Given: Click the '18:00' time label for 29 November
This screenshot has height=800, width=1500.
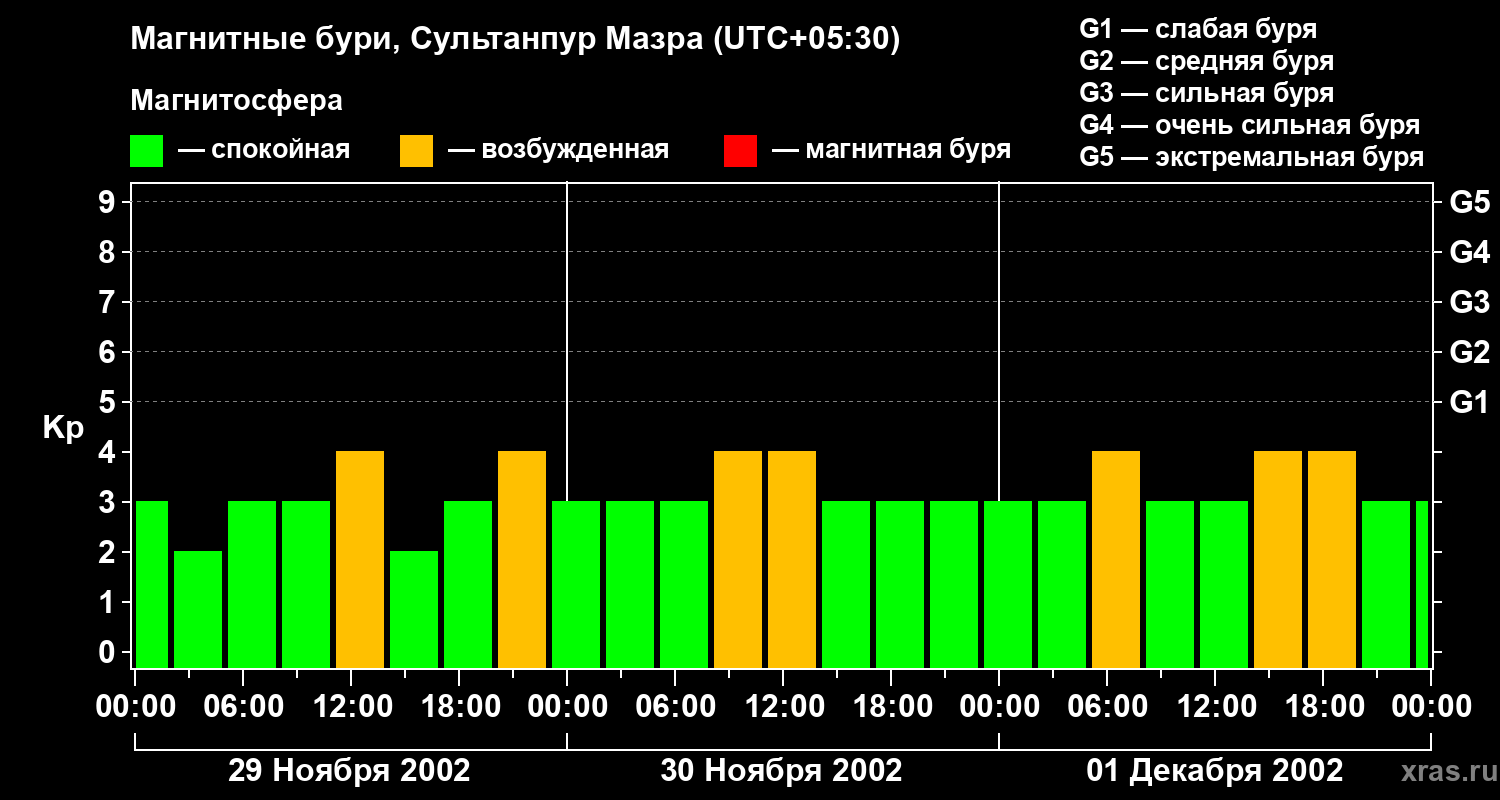Looking at the screenshot, I should [459, 706].
